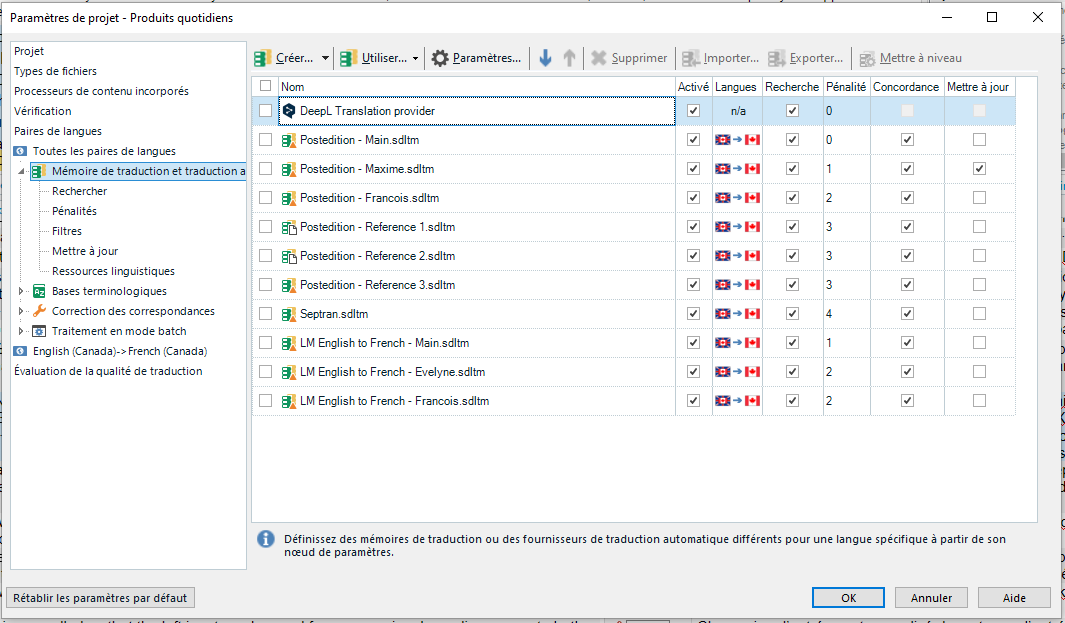The width and height of the screenshot is (1065, 623).
Task: Open the Utiliser dropdown arrow
Action: click(415, 58)
